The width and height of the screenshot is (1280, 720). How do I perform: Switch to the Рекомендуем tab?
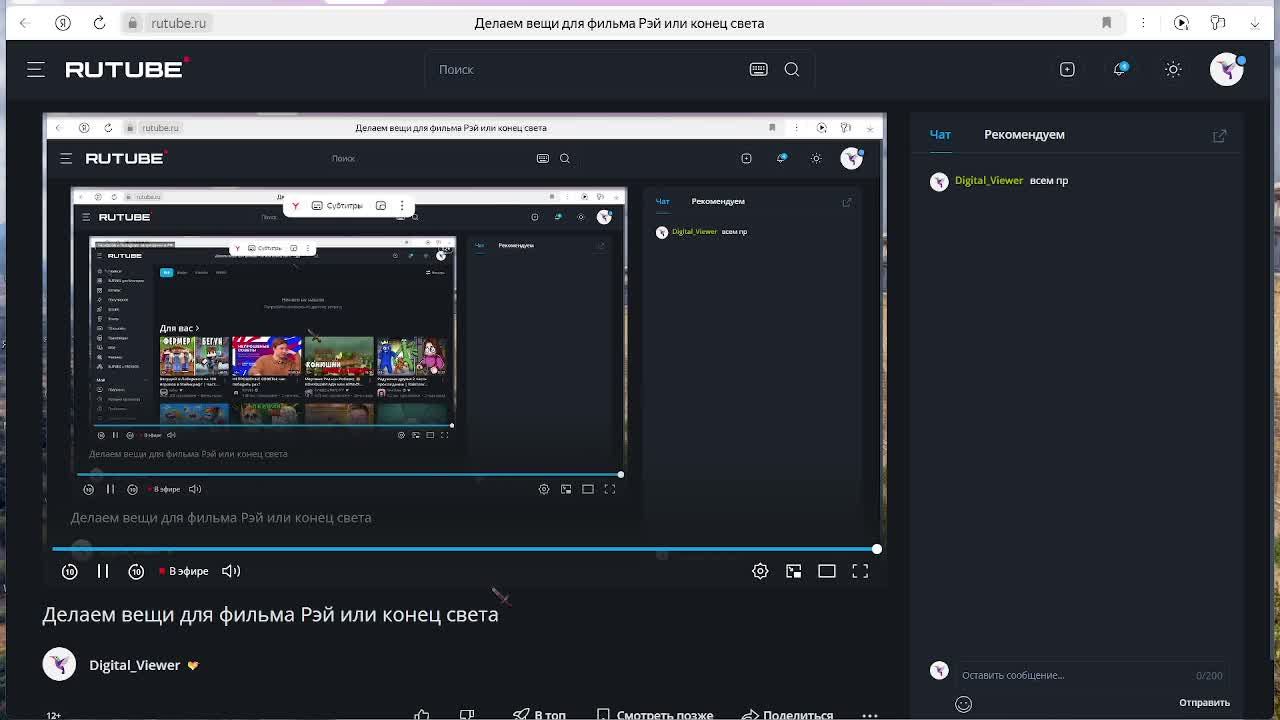point(1024,134)
